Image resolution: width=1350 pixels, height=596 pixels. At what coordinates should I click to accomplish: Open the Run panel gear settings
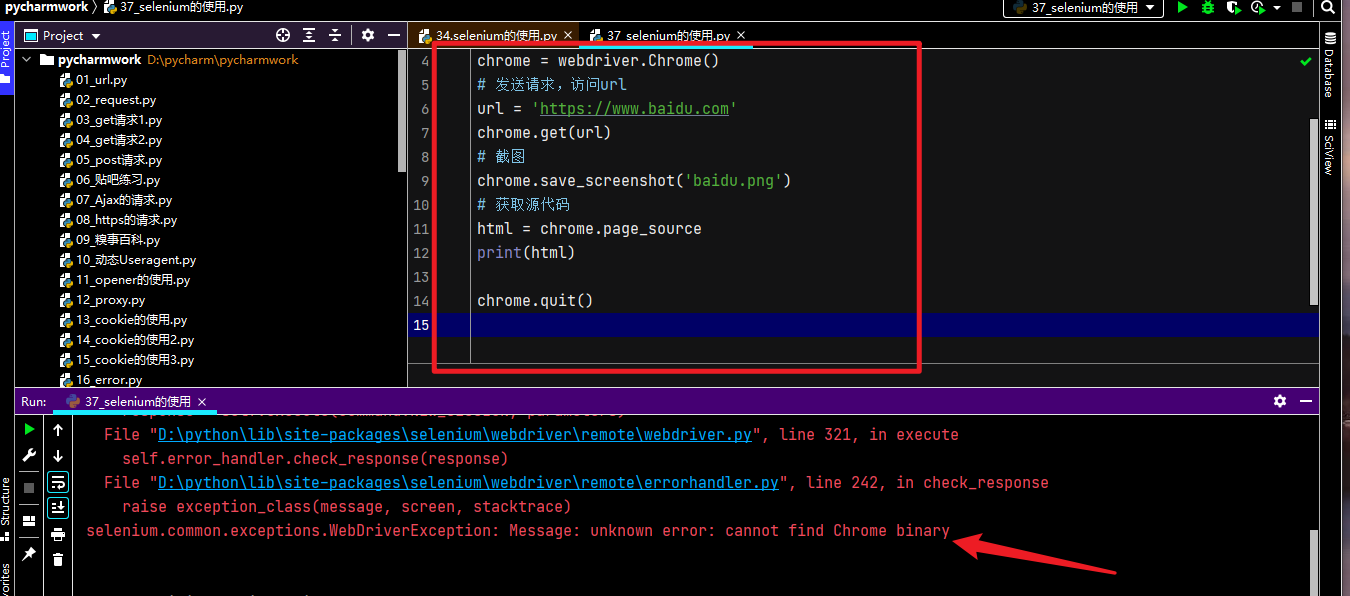point(1280,401)
